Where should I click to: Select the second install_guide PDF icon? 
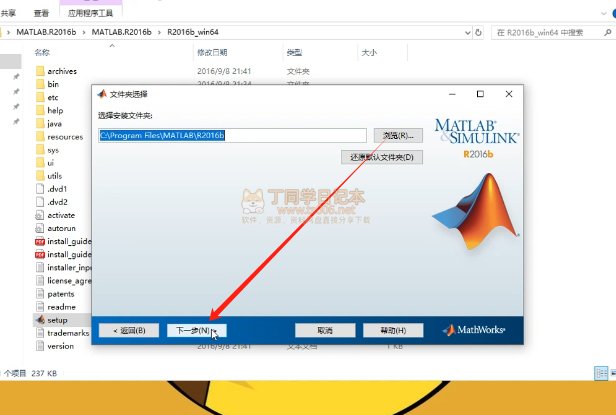(x=40, y=255)
